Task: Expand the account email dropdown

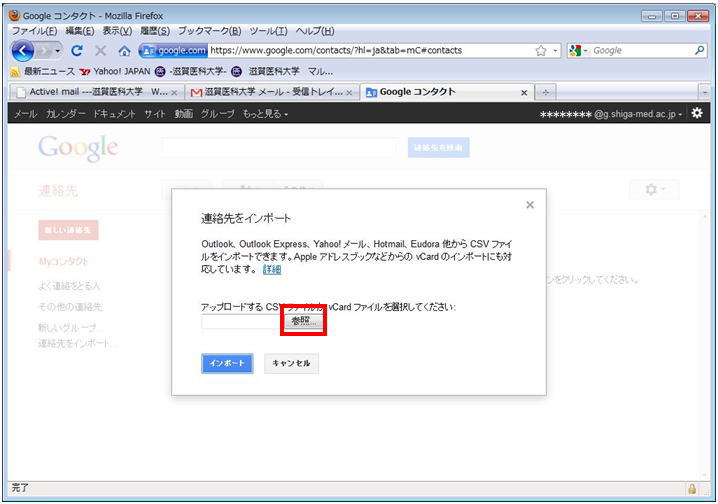Action: [680, 114]
